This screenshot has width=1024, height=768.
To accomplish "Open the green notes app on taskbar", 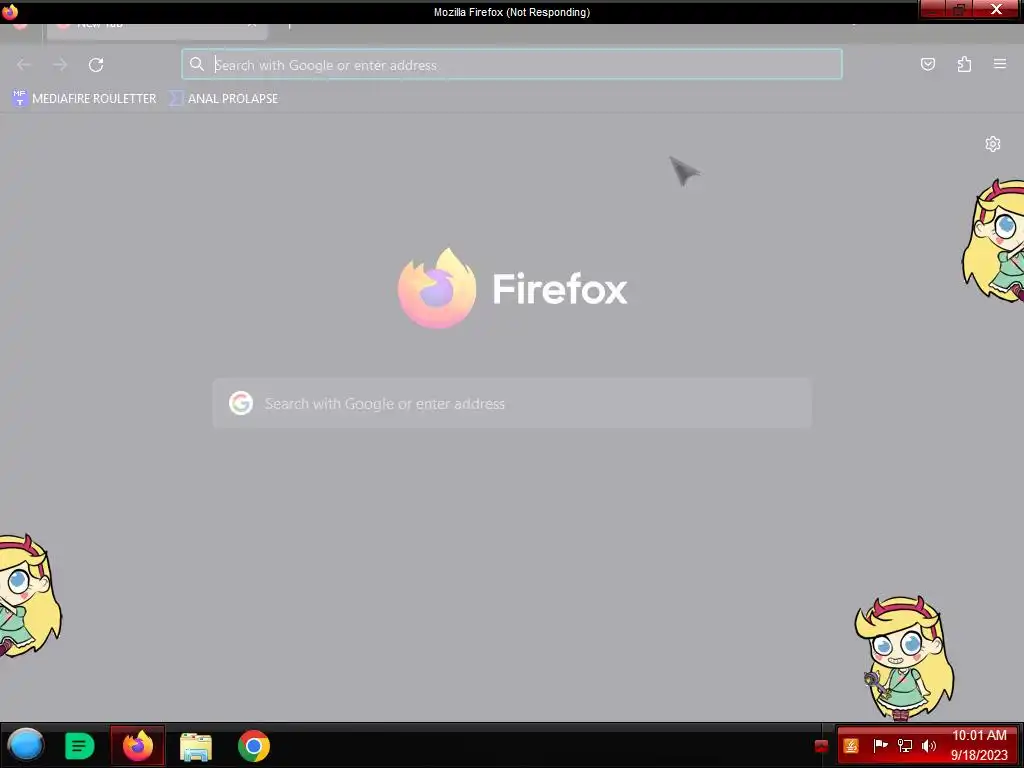I will tap(80, 746).
